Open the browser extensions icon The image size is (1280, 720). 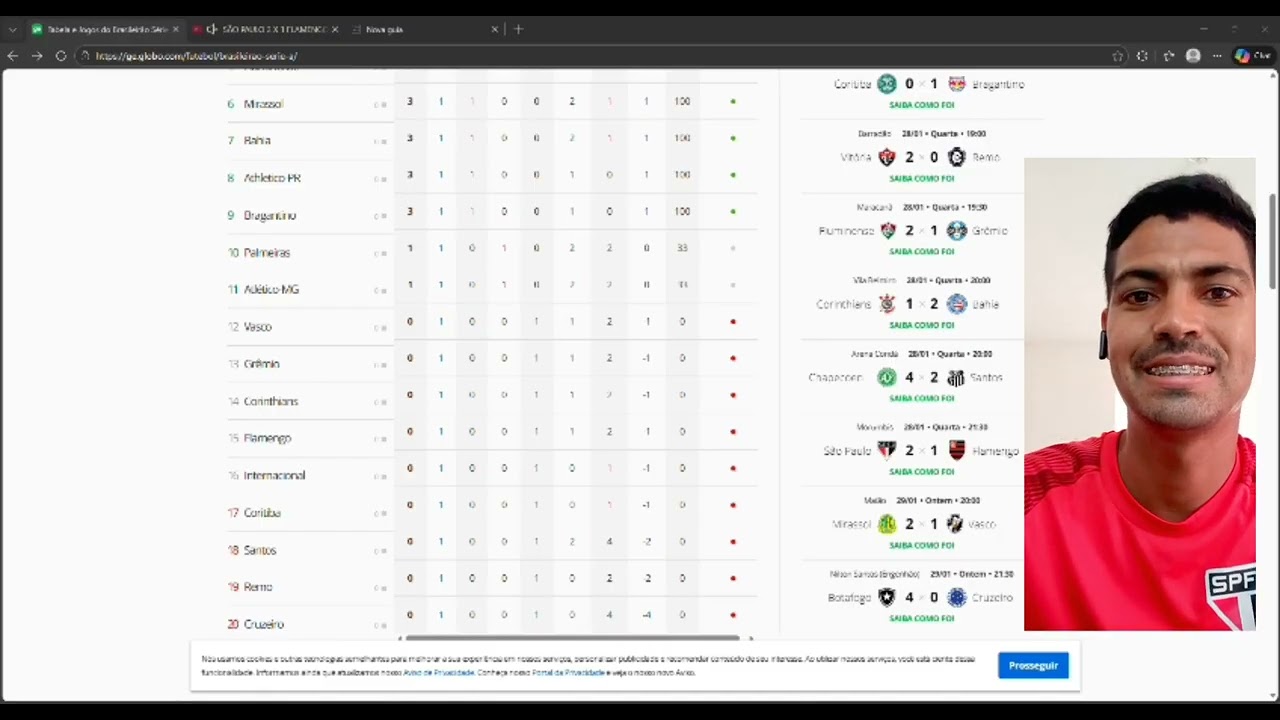[x=1143, y=56]
